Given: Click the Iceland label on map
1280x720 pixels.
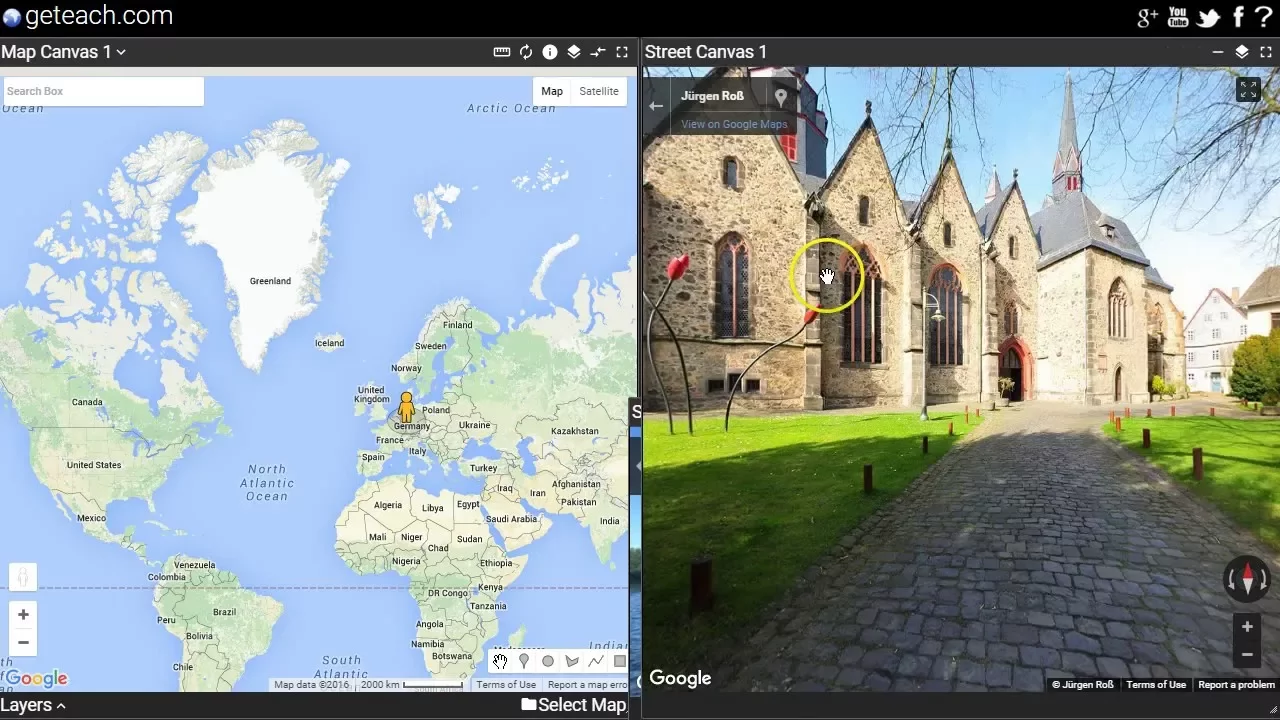Looking at the screenshot, I should (329, 343).
